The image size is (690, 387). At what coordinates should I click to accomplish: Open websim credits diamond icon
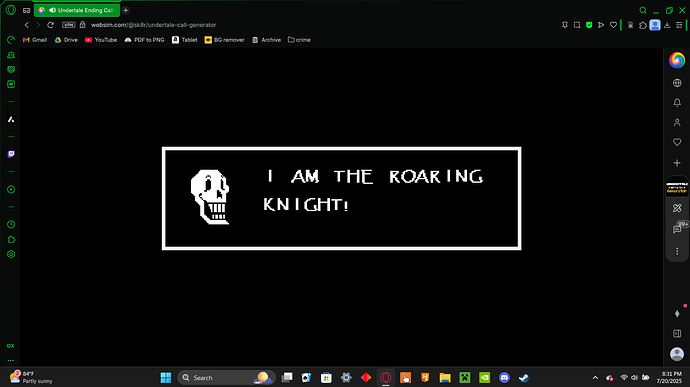pos(677,313)
